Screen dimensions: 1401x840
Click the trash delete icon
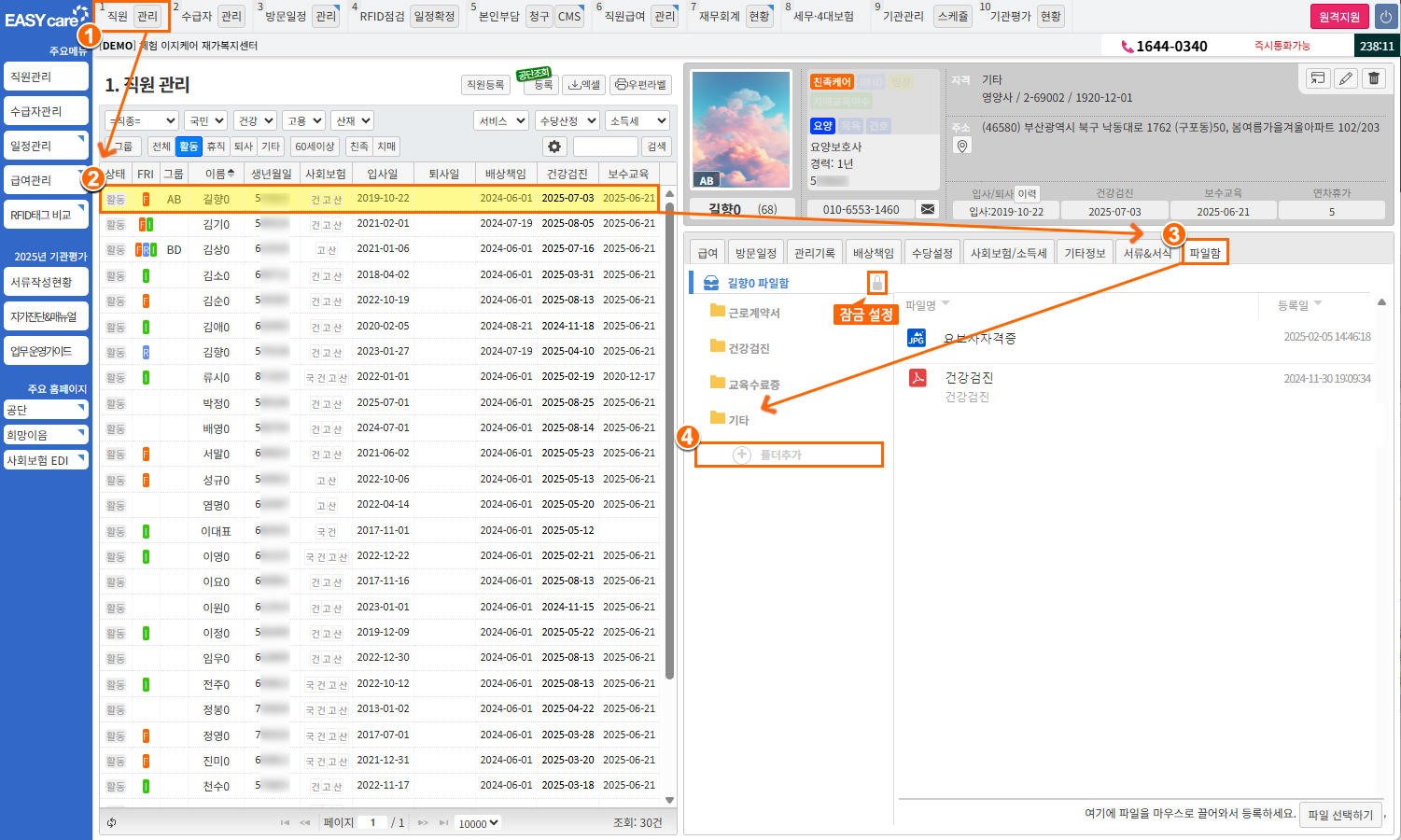(x=1374, y=78)
